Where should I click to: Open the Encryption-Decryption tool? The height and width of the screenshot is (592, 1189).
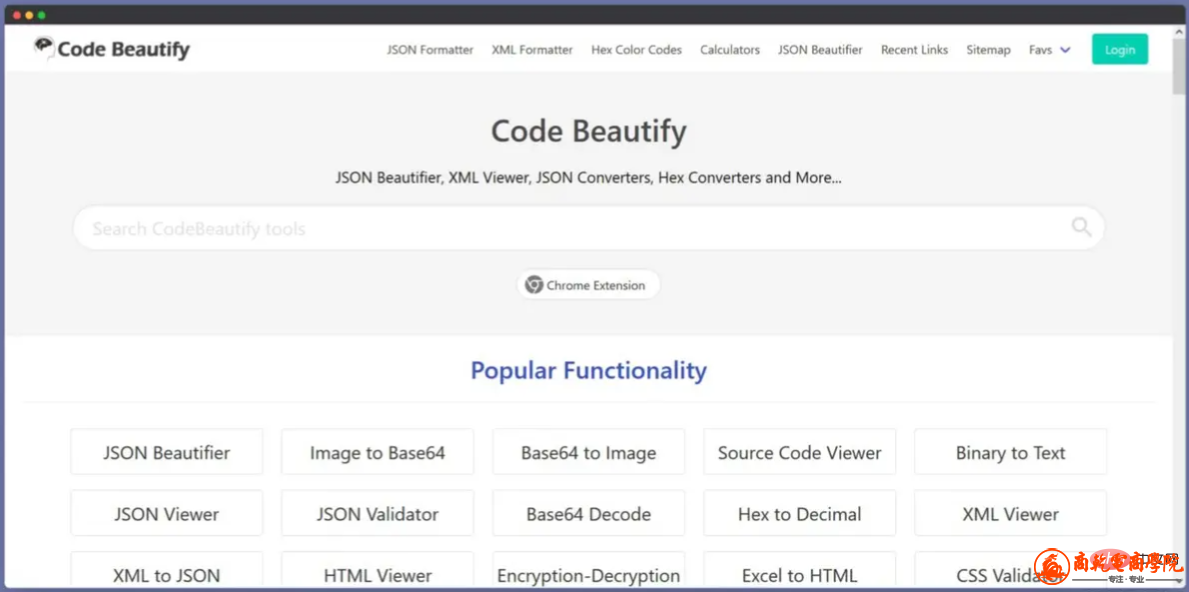tap(588, 570)
